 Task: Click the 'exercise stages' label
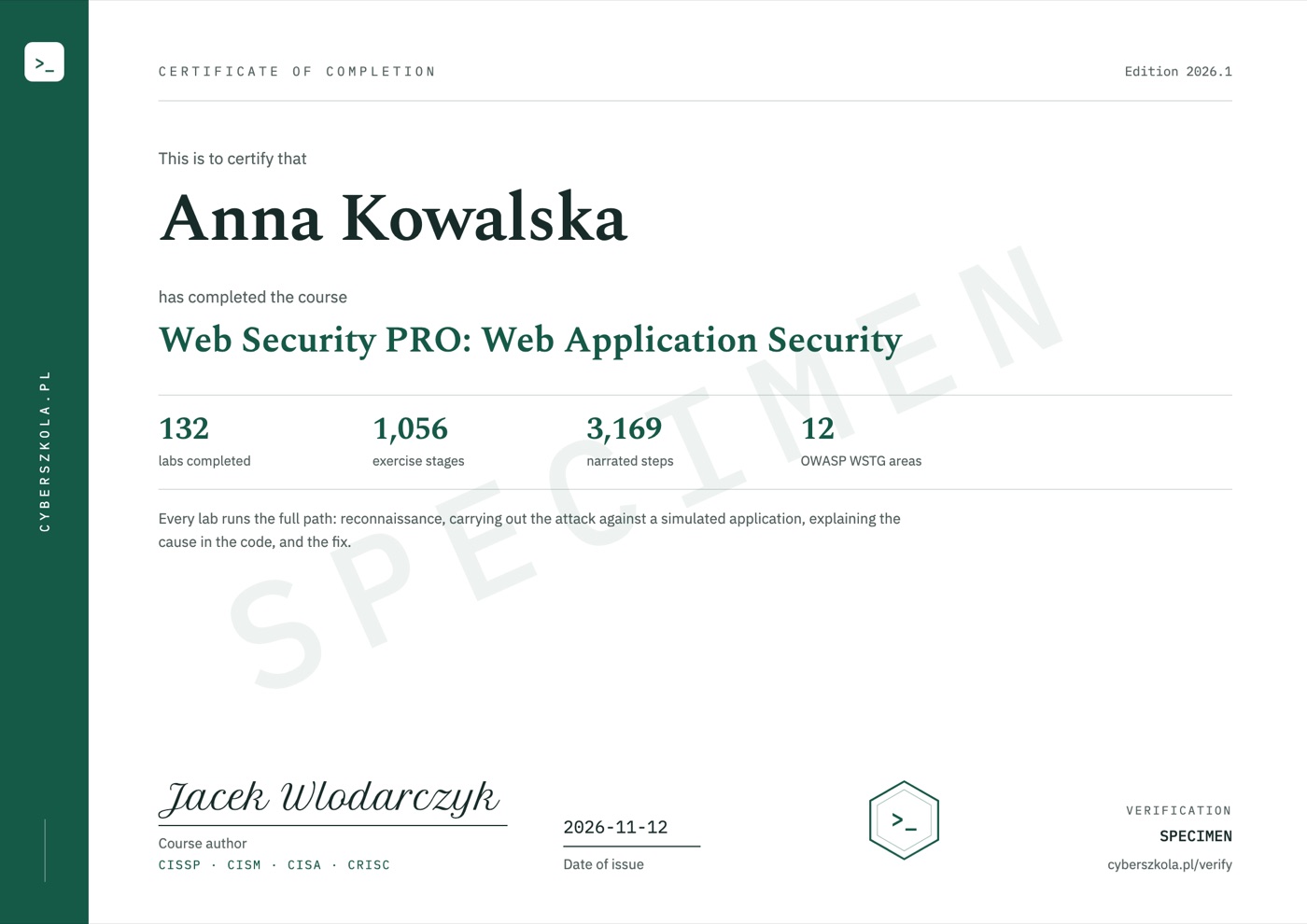(418, 461)
